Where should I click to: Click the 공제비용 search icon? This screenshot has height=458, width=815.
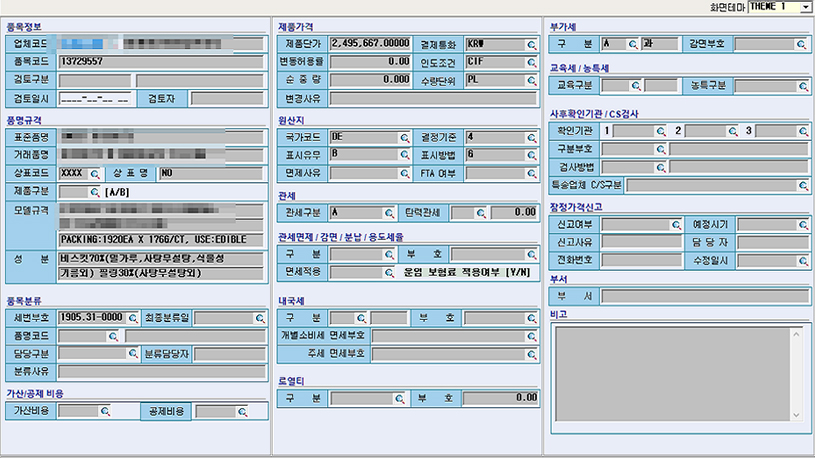(241, 411)
